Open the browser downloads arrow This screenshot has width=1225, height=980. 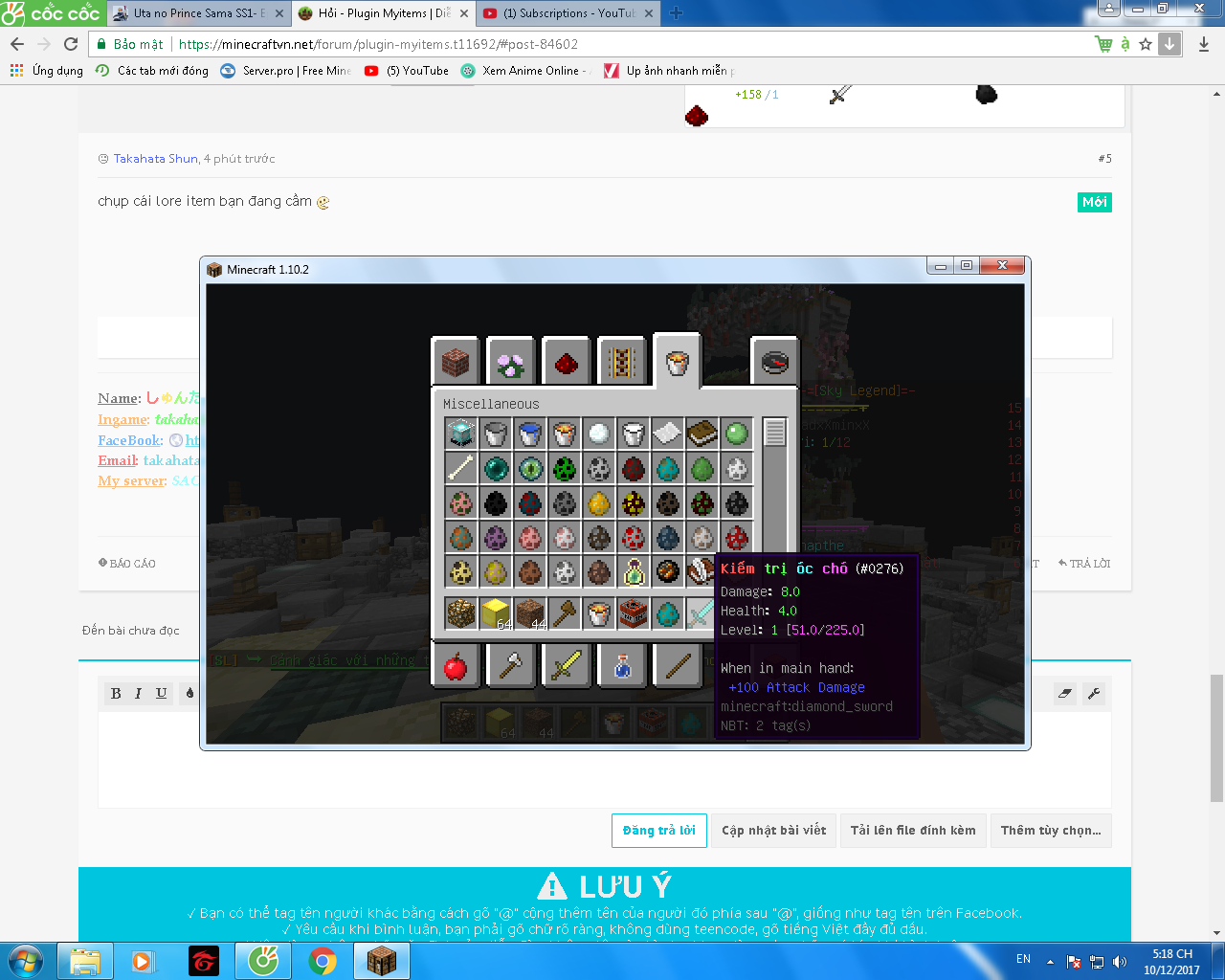[1204, 44]
